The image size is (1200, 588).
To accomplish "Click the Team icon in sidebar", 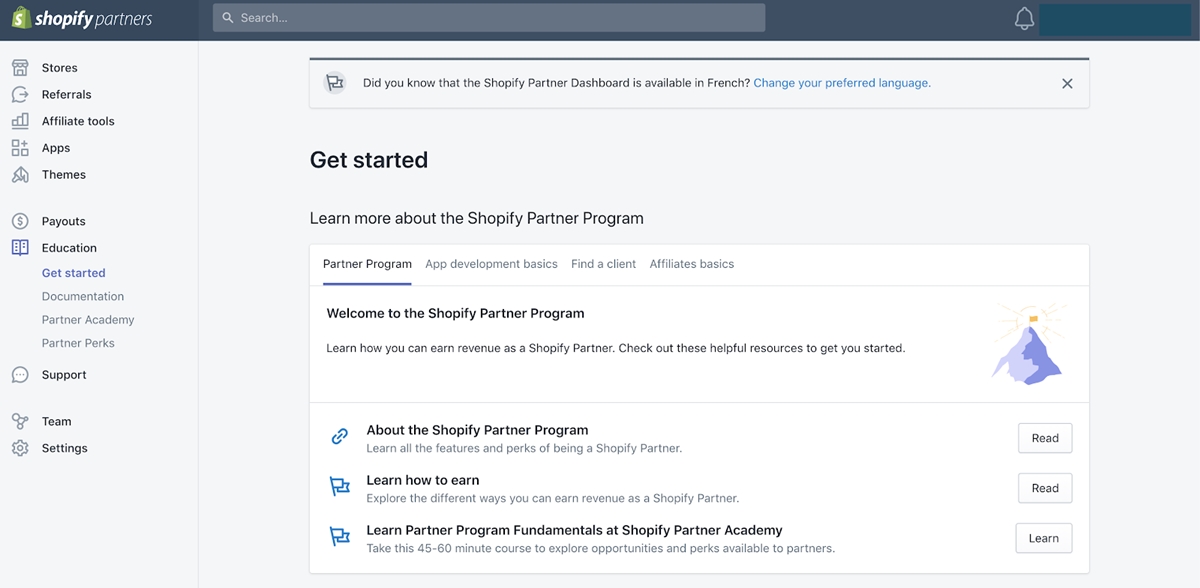I will (x=20, y=421).
